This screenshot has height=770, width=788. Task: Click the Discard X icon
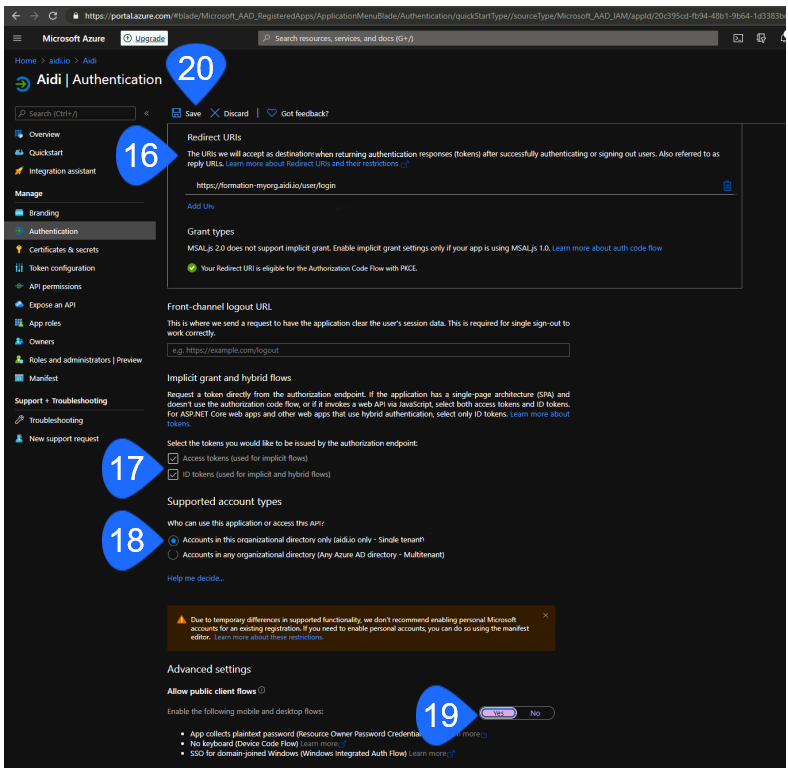[x=215, y=113]
